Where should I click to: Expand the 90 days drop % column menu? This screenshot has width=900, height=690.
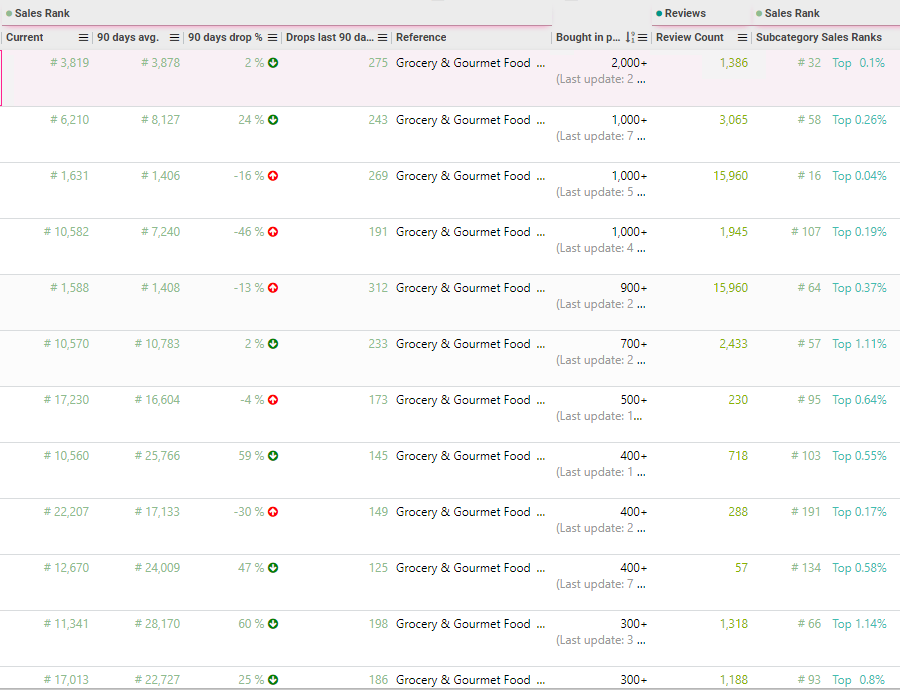click(273, 38)
